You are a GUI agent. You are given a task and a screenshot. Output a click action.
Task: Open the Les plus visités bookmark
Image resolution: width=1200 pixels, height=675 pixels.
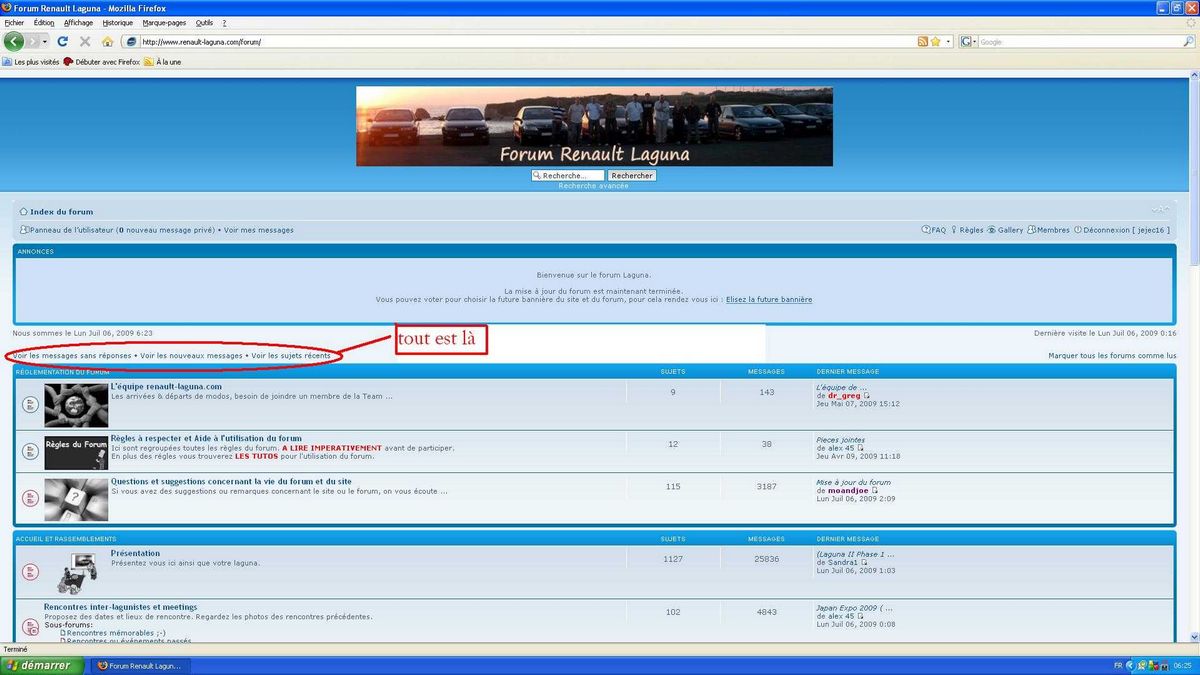(31, 62)
